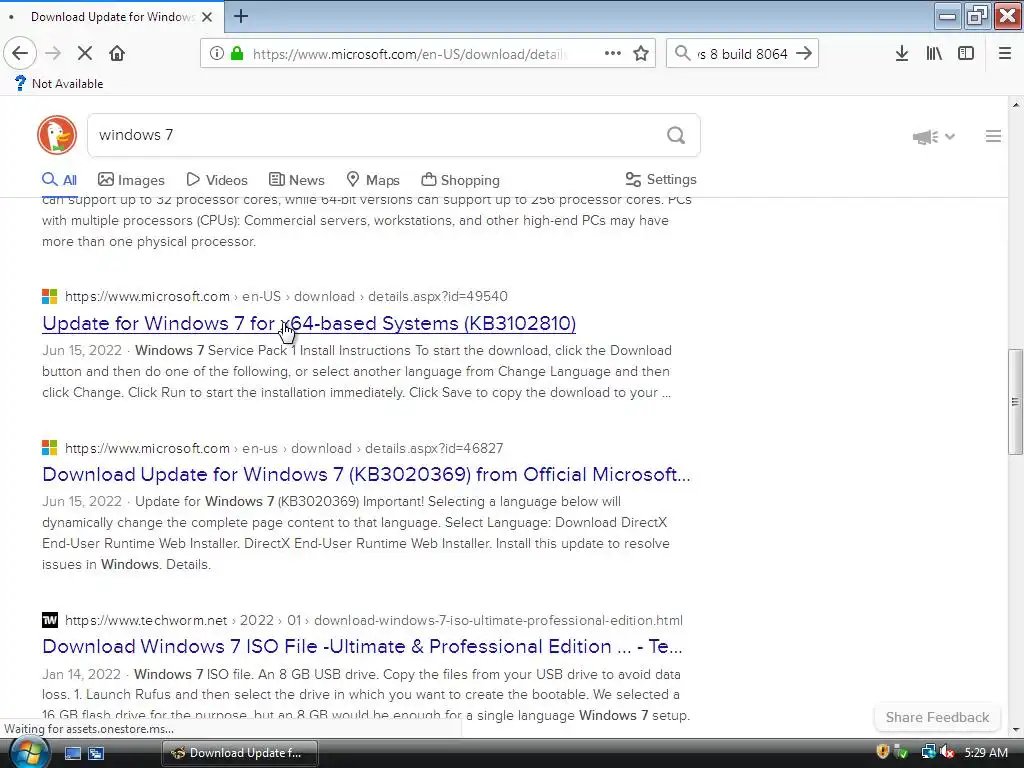The height and width of the screenshot is (768, 1024).
Task: Bookmark this page with the star icon
Action: 641,54
